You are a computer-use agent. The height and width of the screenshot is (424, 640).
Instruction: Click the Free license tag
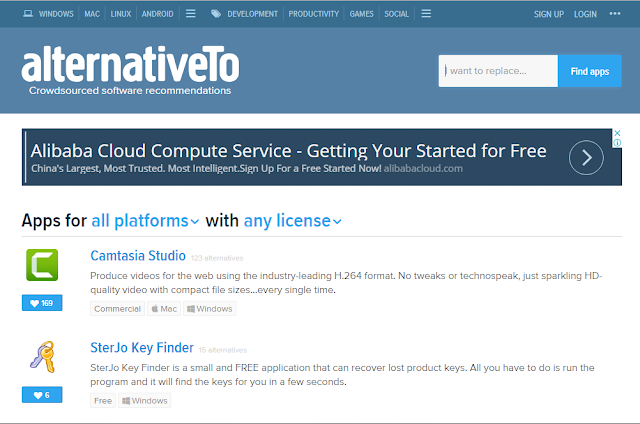click(x=103, y=401)
